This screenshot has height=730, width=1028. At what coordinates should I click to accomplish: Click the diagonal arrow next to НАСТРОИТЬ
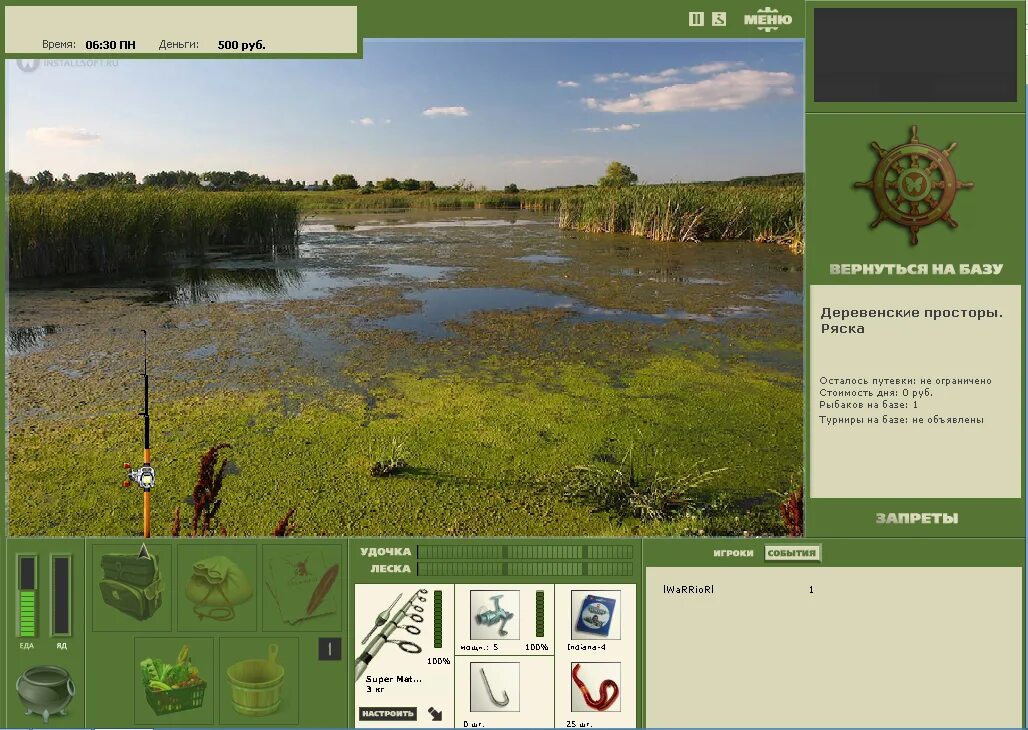(x=435, y=714)
